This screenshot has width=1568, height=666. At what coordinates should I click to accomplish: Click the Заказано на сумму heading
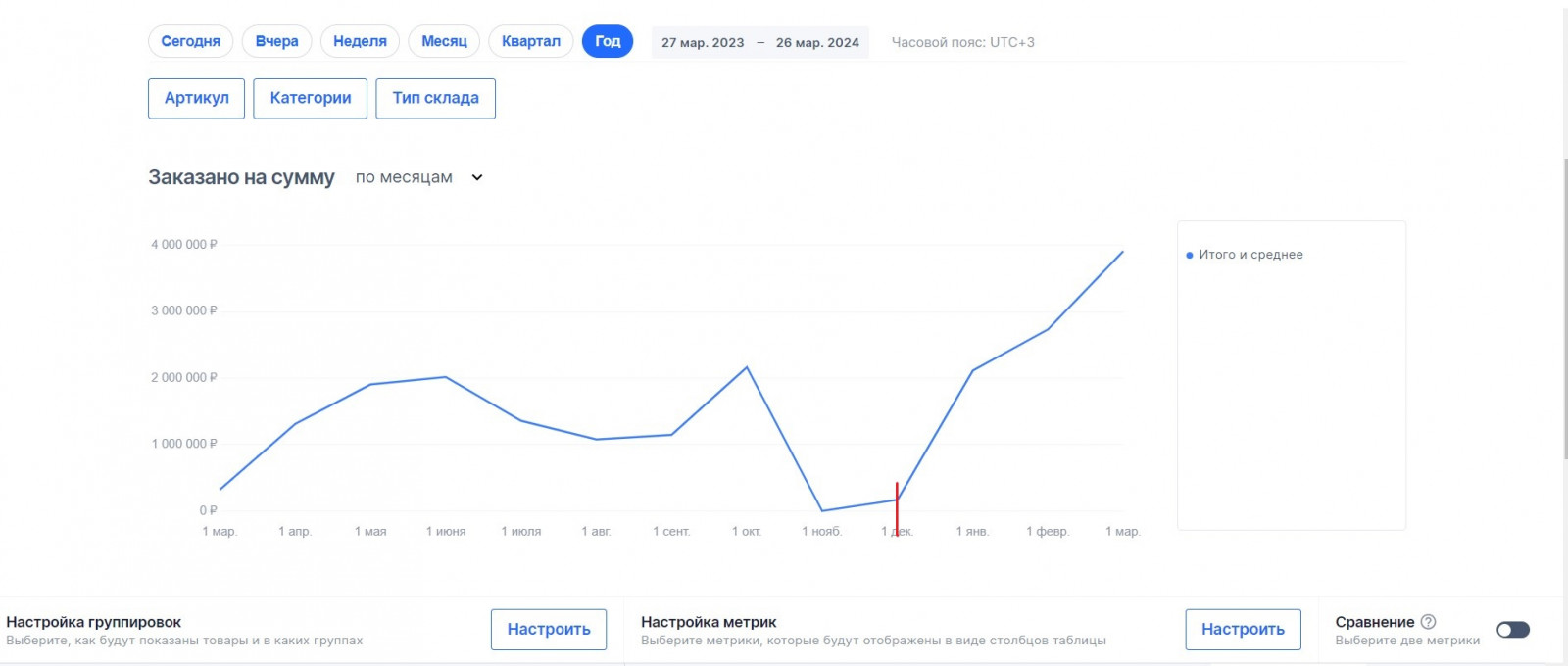[x=241, y=177]
